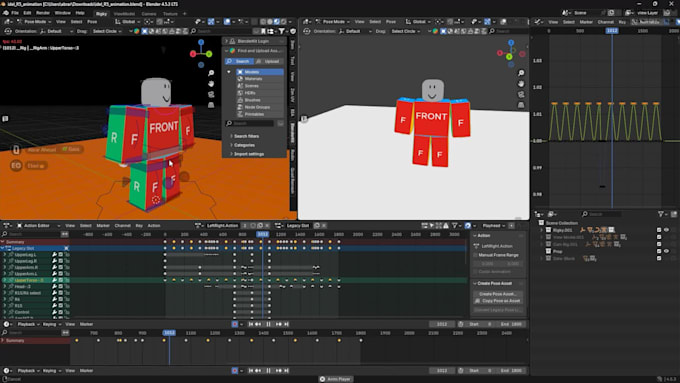
Task: Open the Window menu
Action: pyautogui.click(x=62, y=13)
